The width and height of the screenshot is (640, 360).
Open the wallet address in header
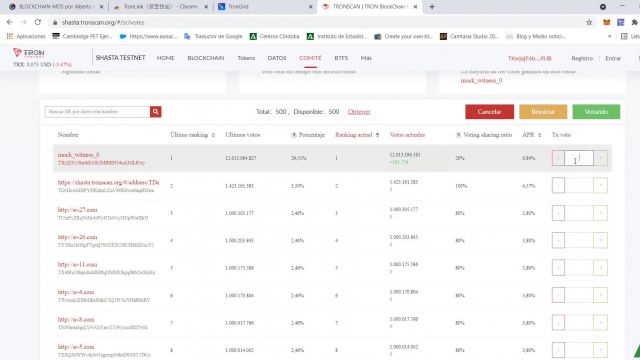pyautogui.click(x=529, y=58)
